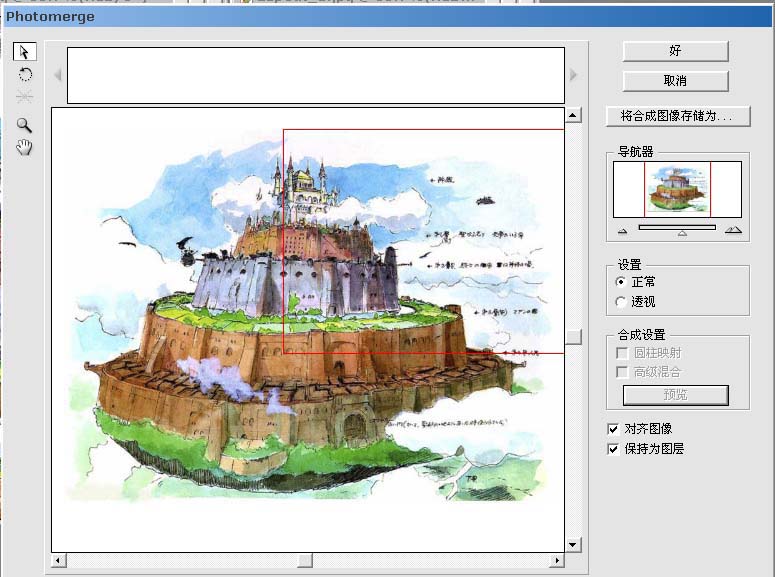Activate the Zoom magnifier tool
This screenshot has width=775, height=577.
point(24,125)
